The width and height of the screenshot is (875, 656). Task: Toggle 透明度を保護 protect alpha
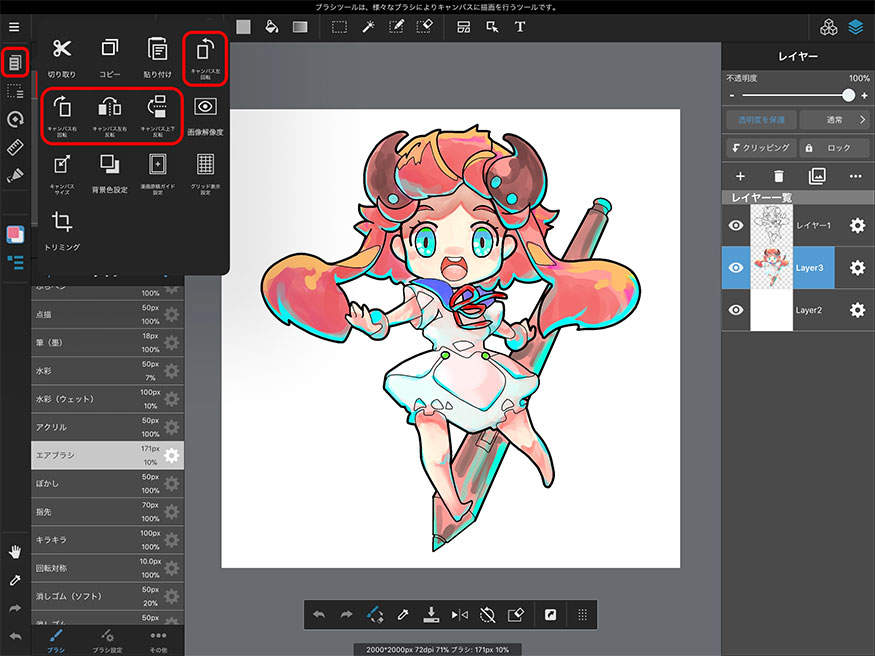click(x=761, y=119)
